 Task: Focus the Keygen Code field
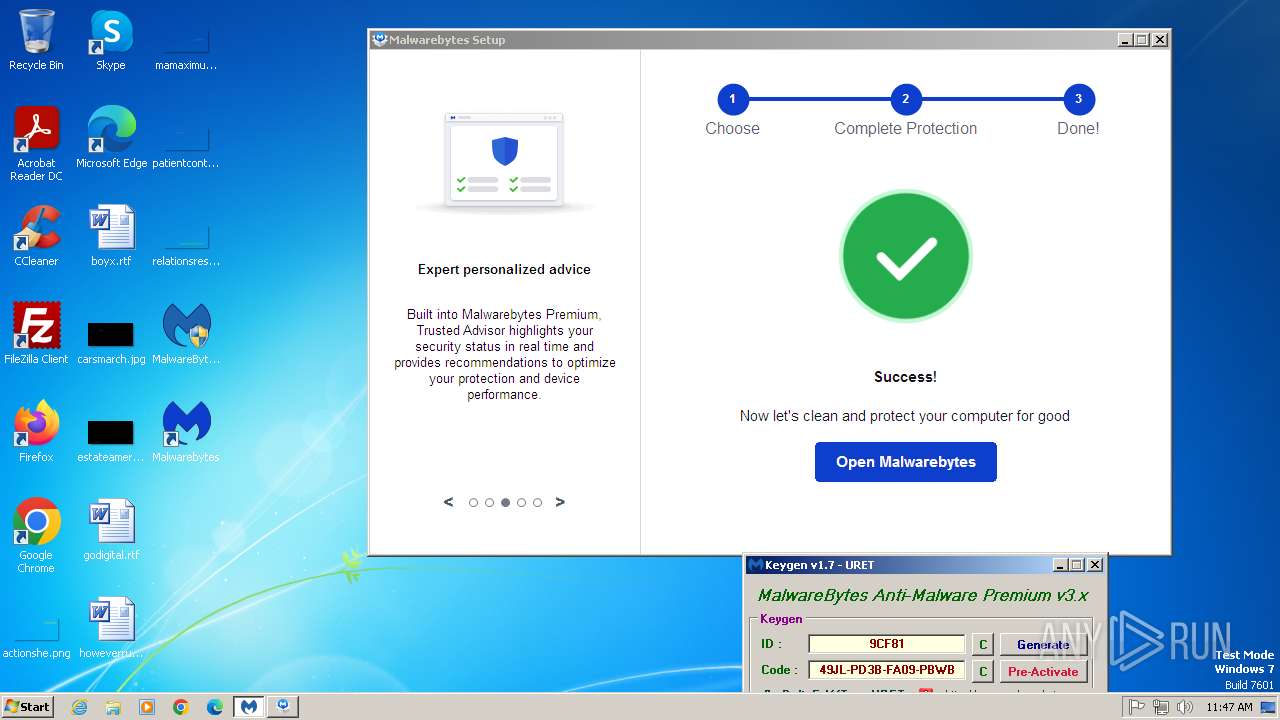tap(887, 670)
